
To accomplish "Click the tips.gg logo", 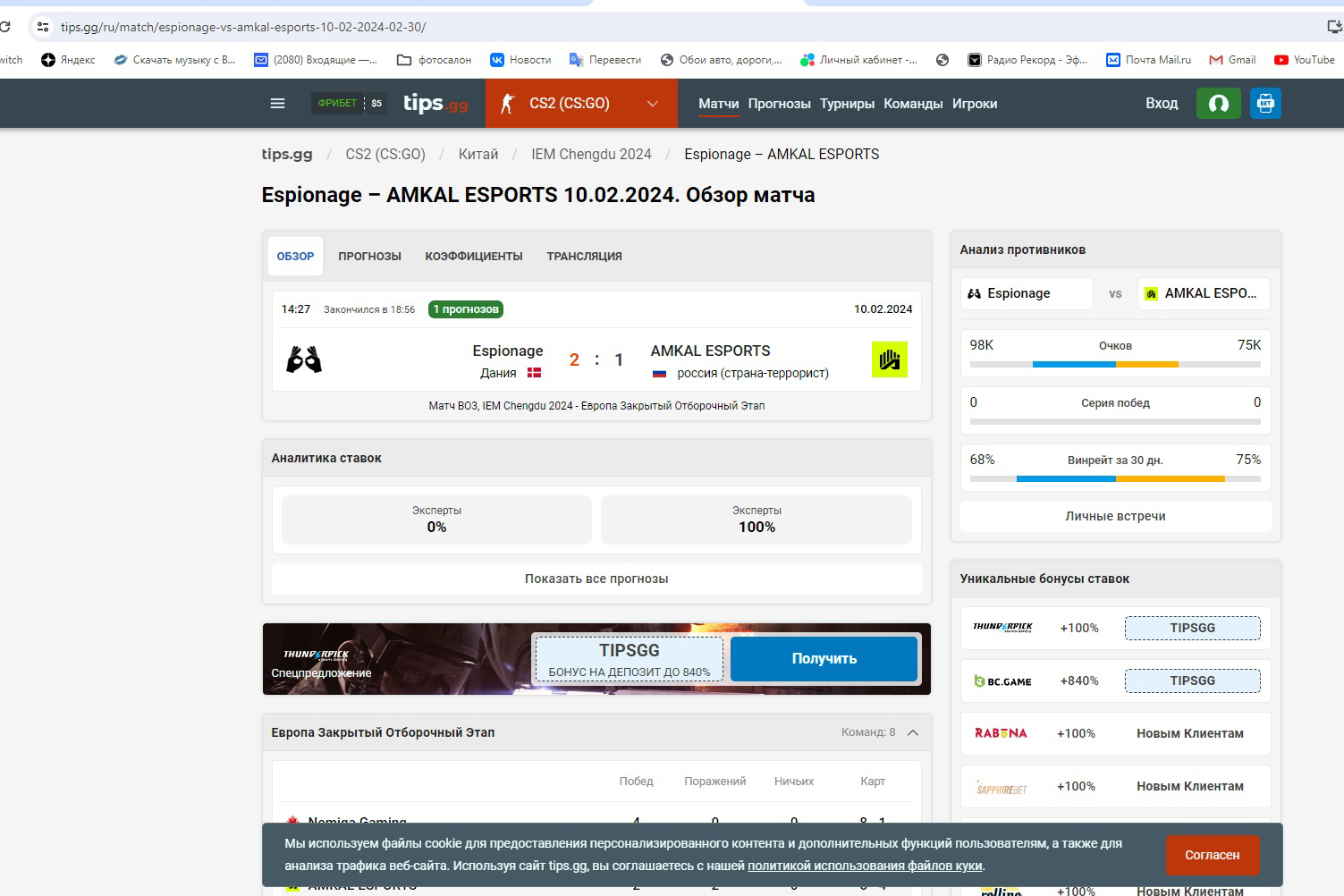I will (x=435, y=104).
